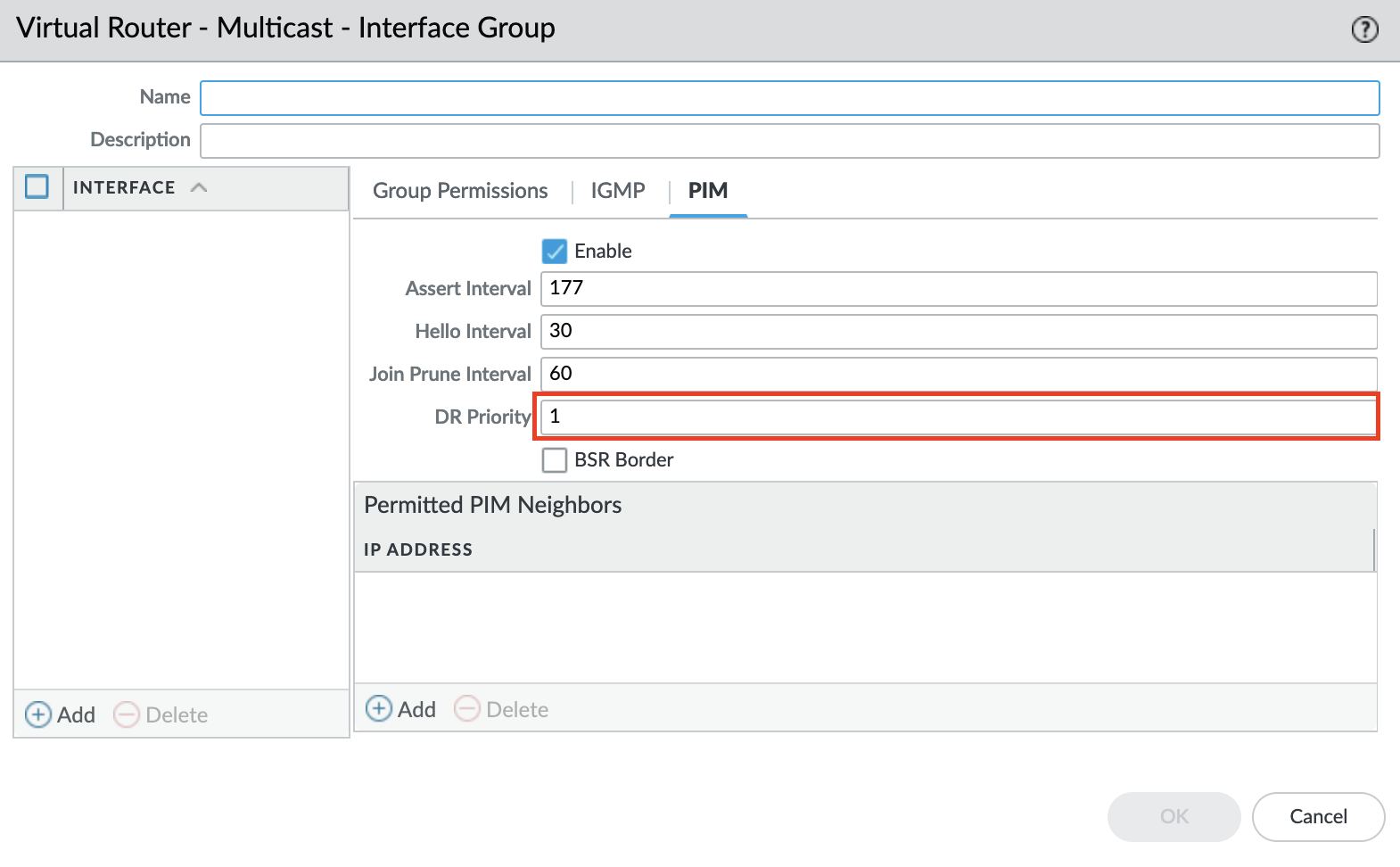Edit the Assert Interval field
The height and width of the screenshot is (867, 1400).
tap(959, 288)
